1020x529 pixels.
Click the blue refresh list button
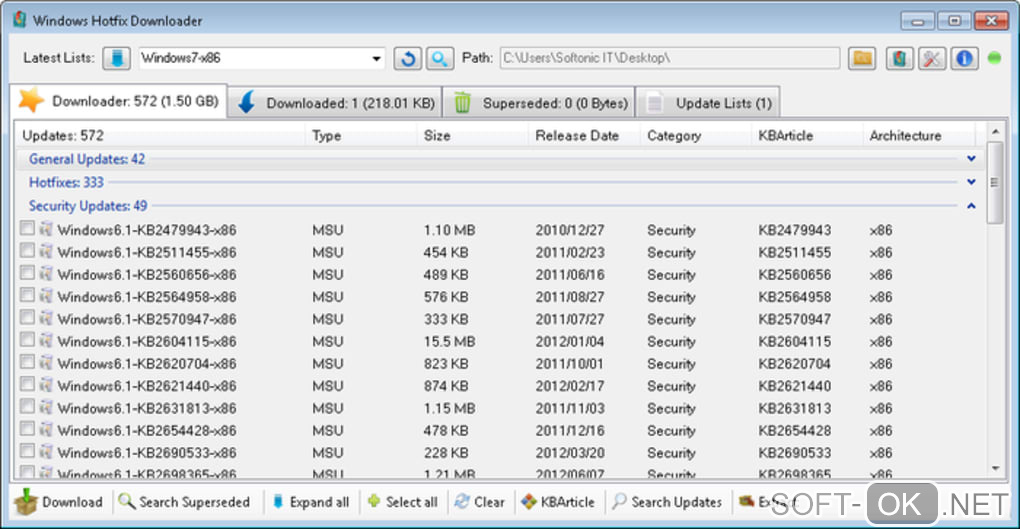408,59
